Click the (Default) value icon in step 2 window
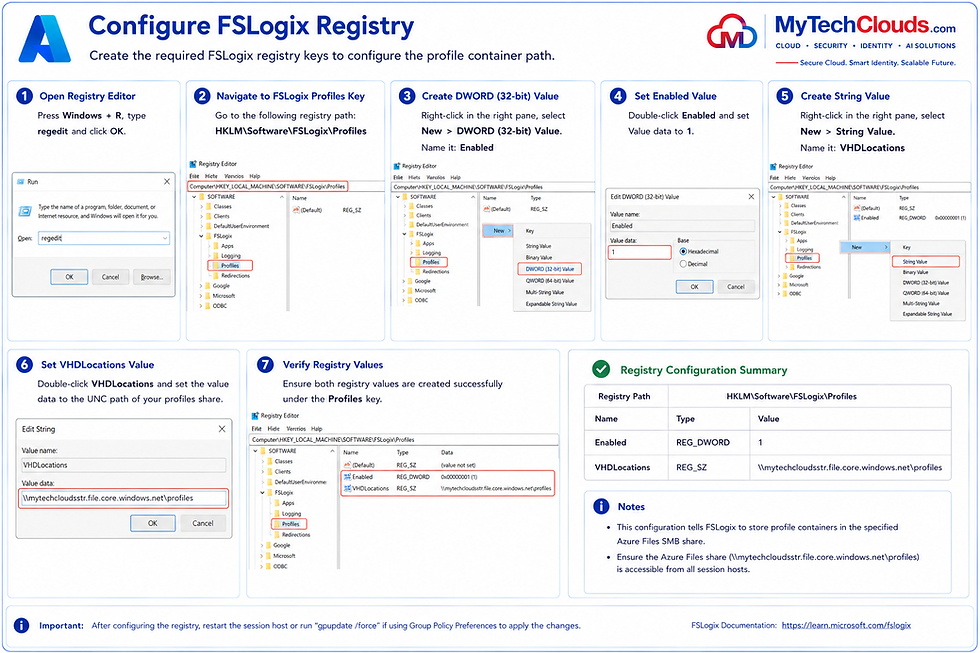Screen dimensions: 980x653 [x=296, y=210]
